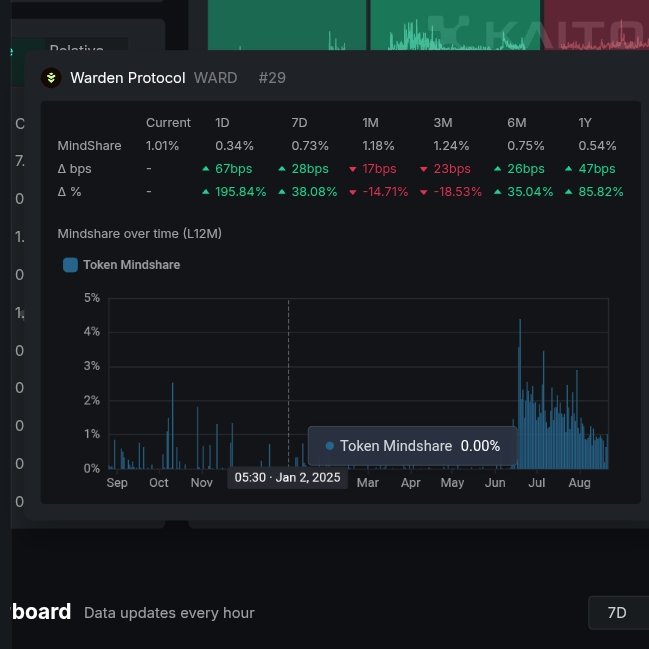Click the tallest chart bar near 4%
The height and width of the screenshot is (649, 649).
click(x=520, y=394)
